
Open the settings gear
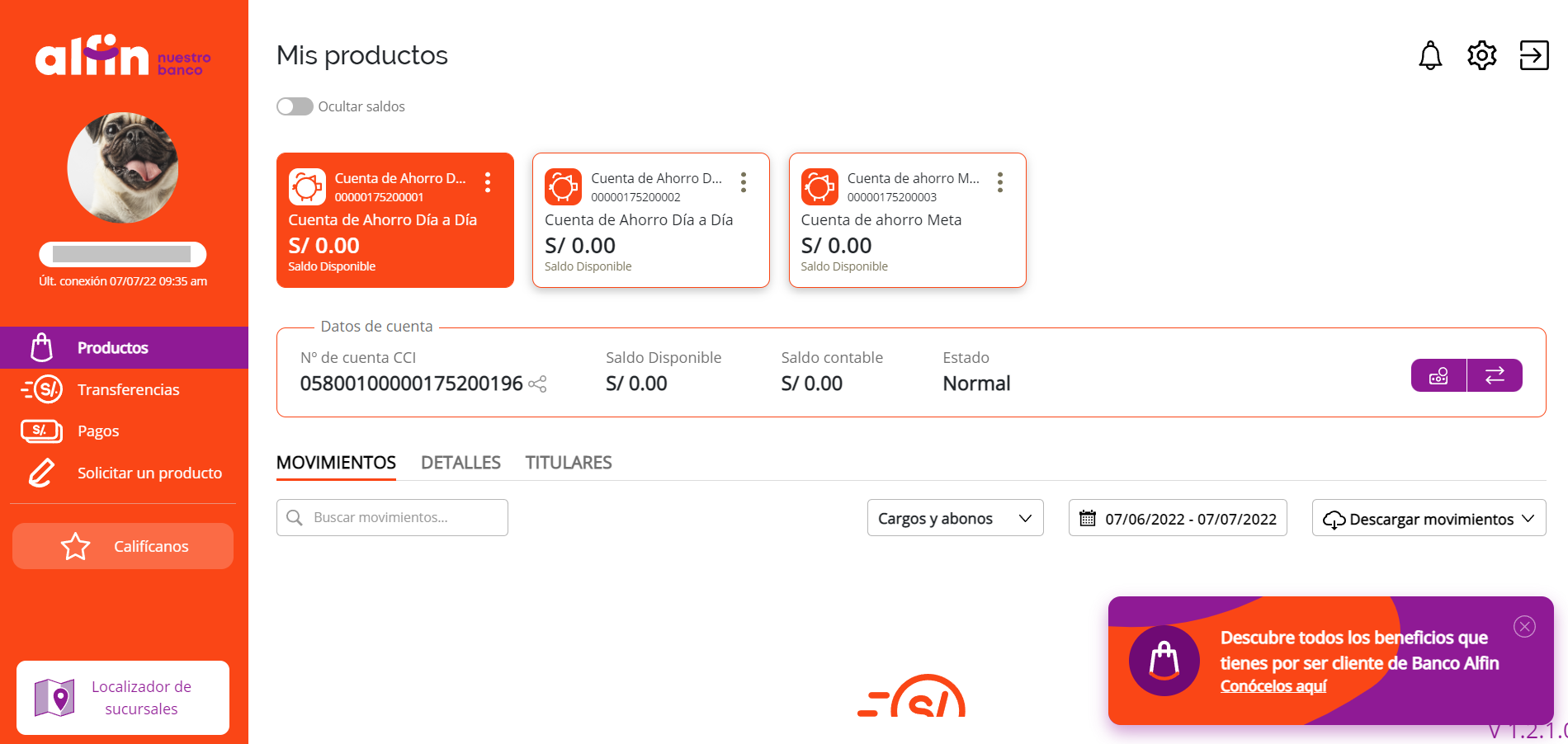1481,55
